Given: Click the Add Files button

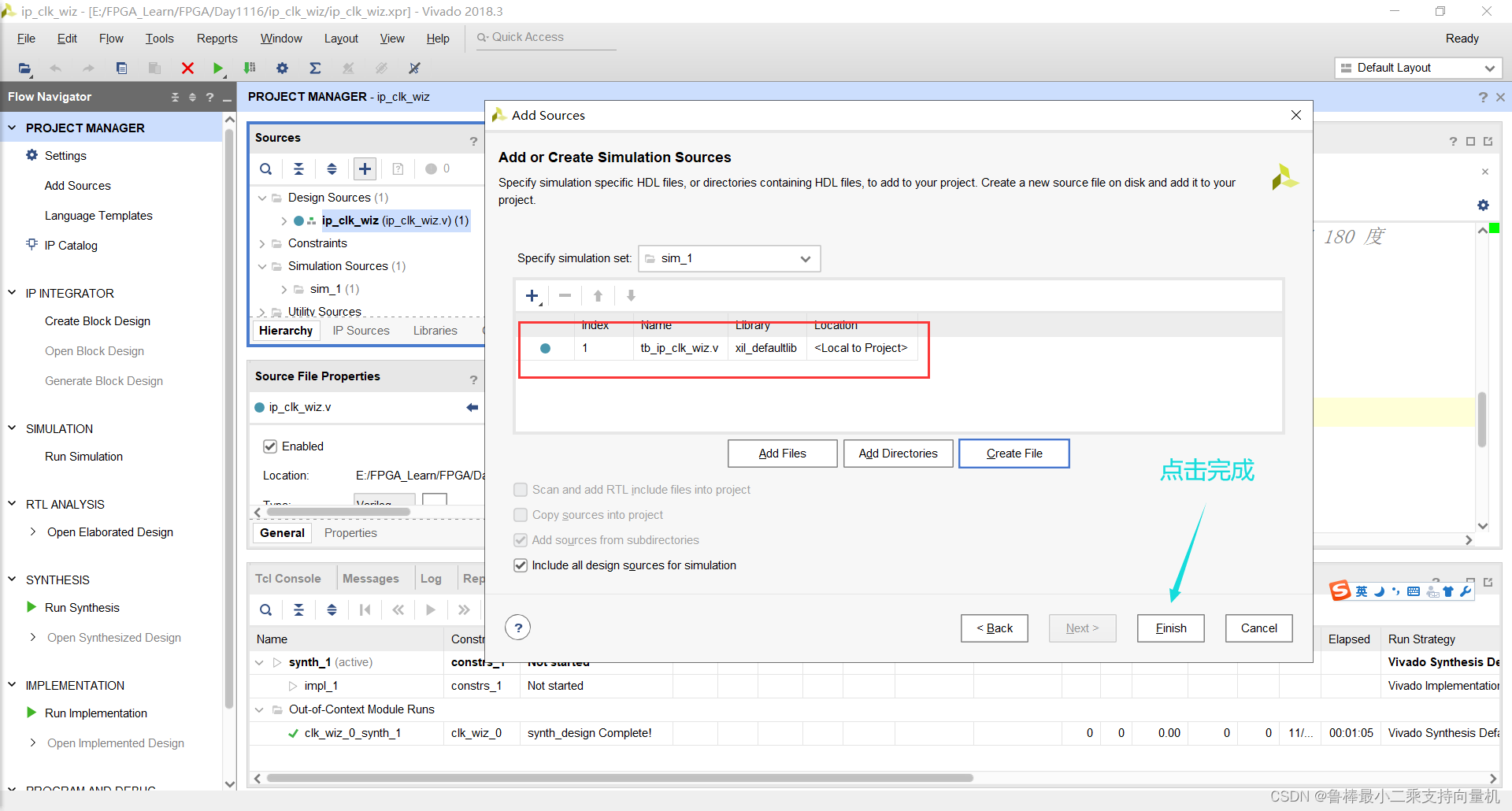Looking at the screenshot, I should (x=782, y=454).
